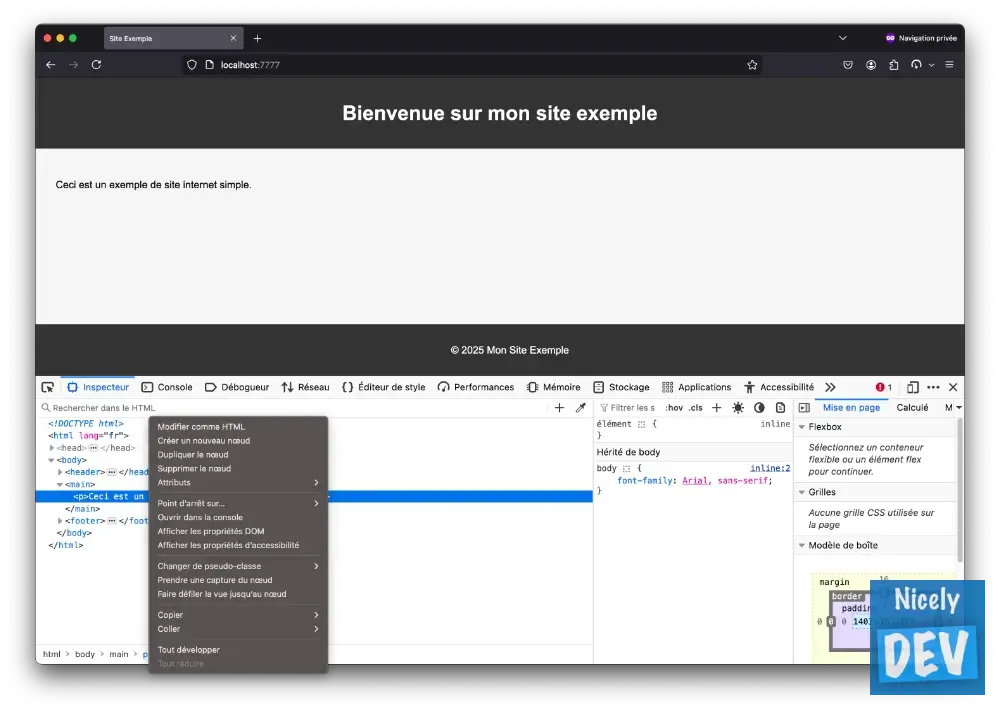Toggle dark color scheme simulation icon

(x=759, y=407)
